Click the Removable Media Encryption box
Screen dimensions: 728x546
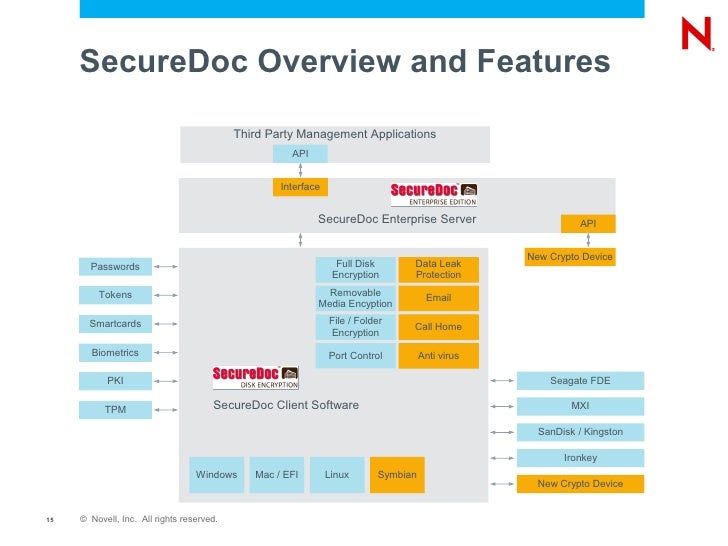[356, 298]
